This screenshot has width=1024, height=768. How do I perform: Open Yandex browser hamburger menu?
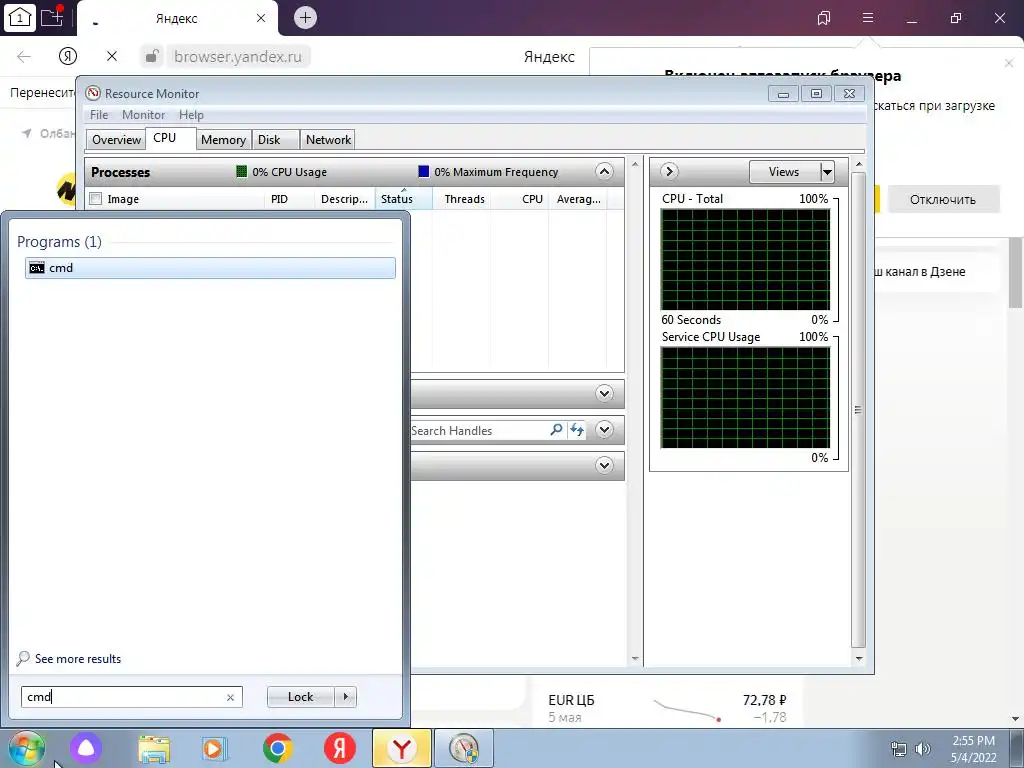[x=868, y=18]
